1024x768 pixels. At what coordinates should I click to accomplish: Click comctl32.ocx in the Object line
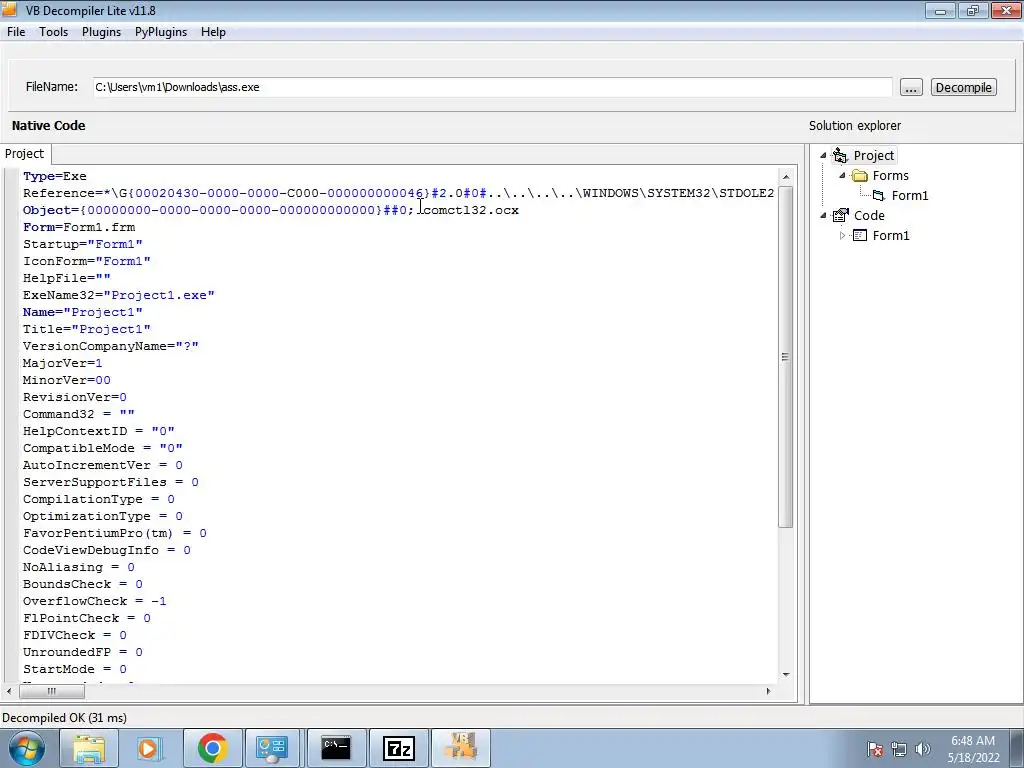click(471, 210)
